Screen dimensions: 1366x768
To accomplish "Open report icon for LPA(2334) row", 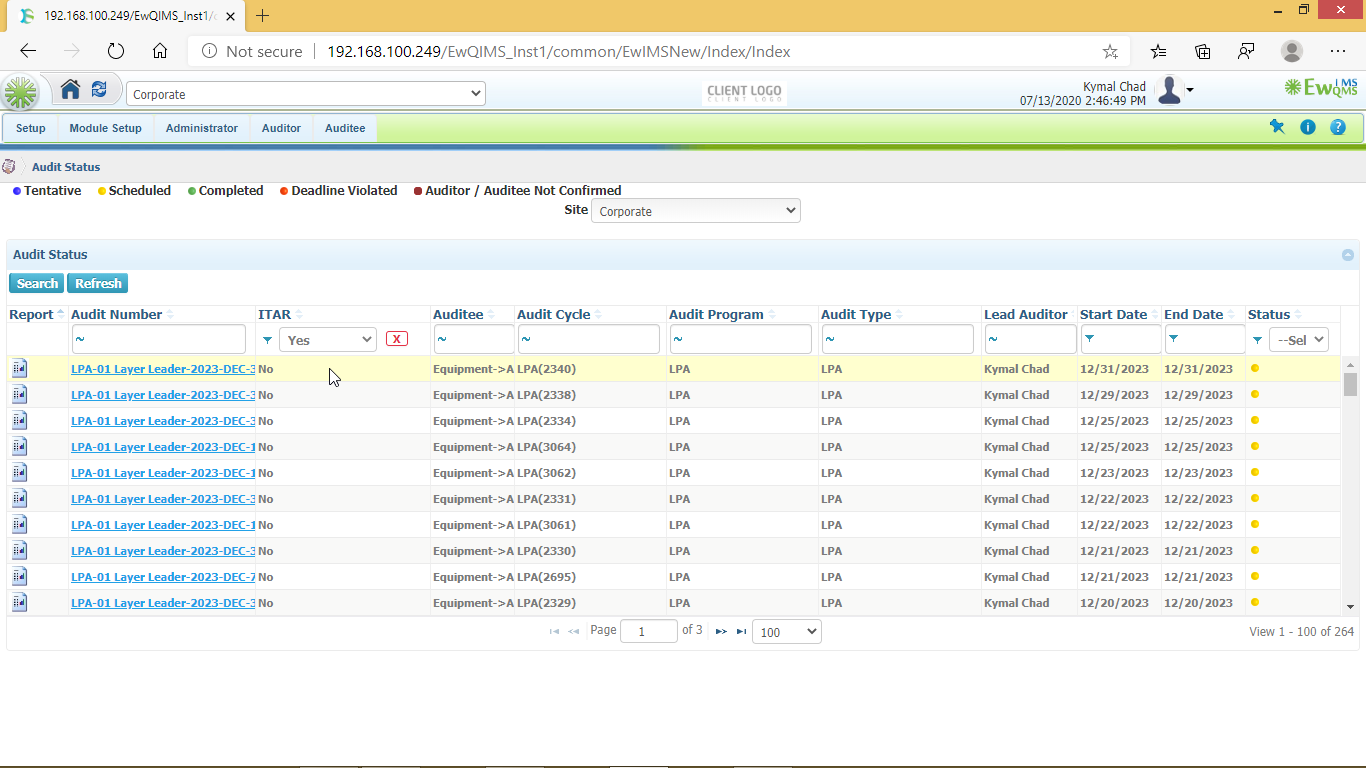I will click(x=20, y=421).
